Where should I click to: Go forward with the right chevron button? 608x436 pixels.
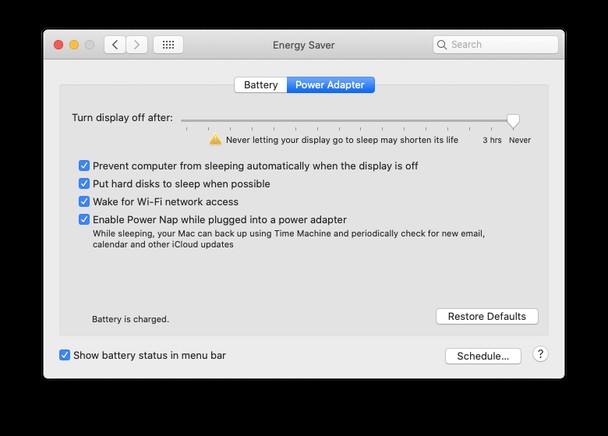pyautogui.click(x=136, y=45)
